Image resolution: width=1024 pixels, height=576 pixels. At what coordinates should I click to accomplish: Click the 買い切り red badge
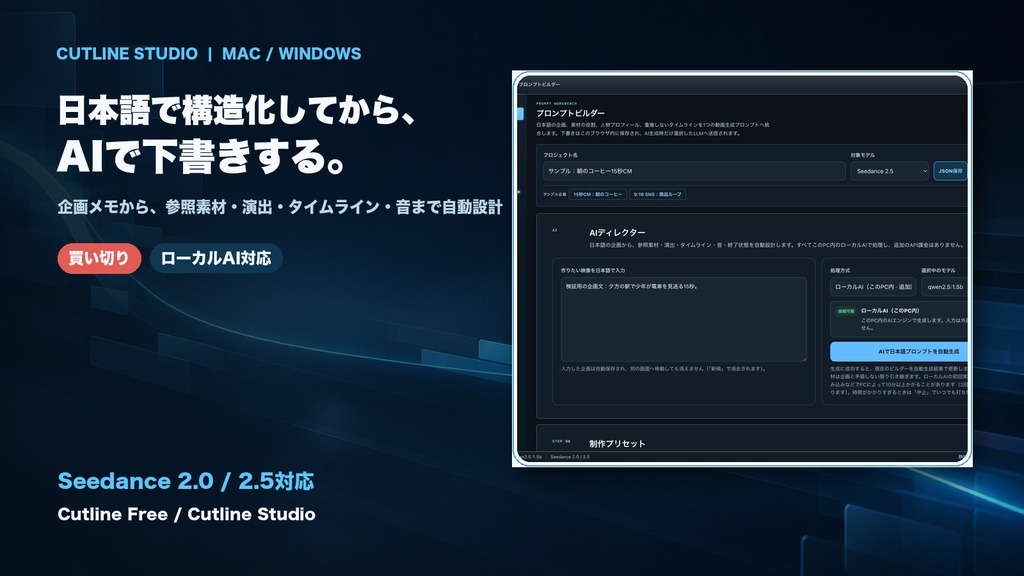[99, 259]
